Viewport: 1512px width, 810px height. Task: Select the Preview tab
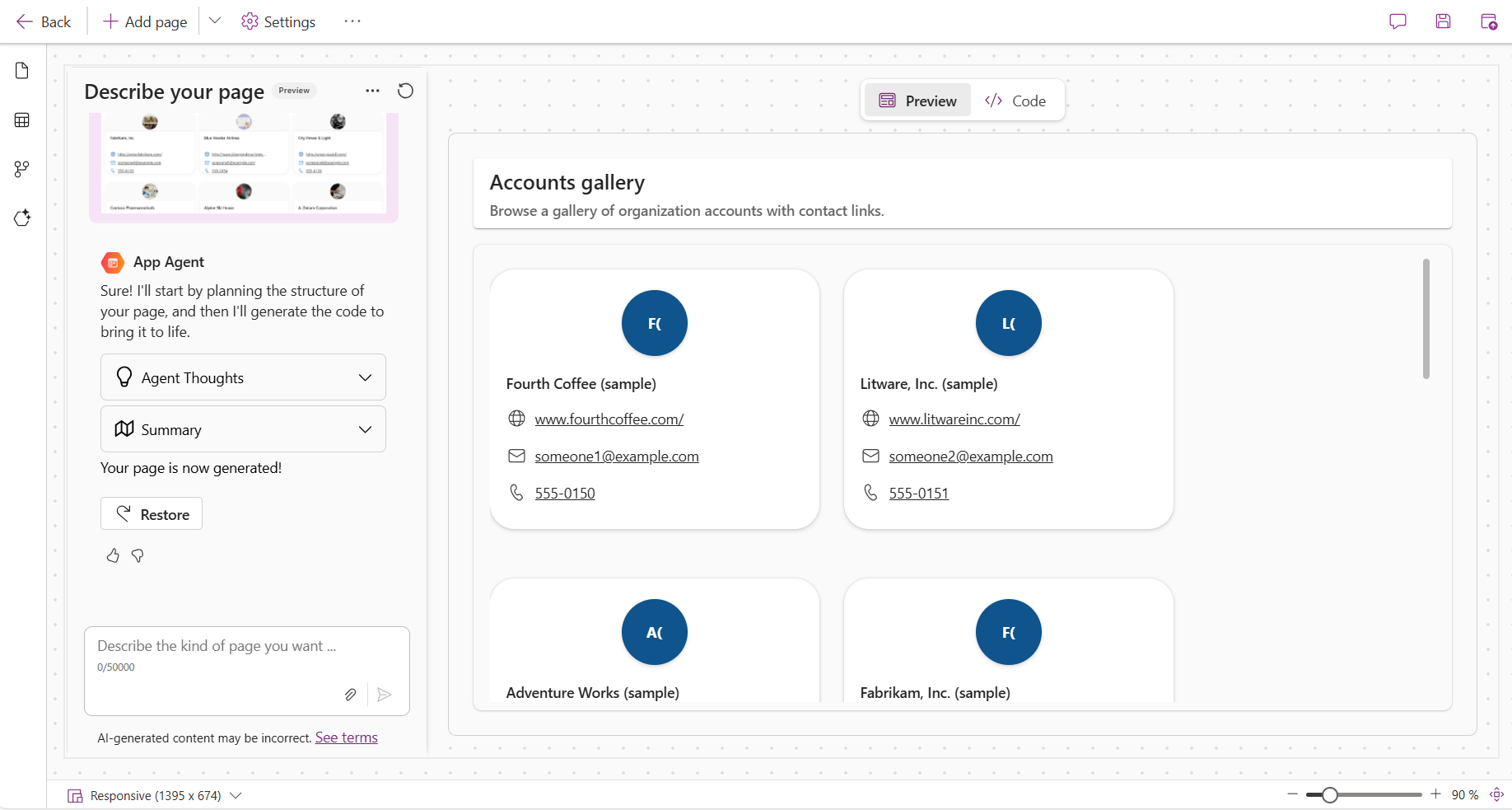click(x=917, y=100)
